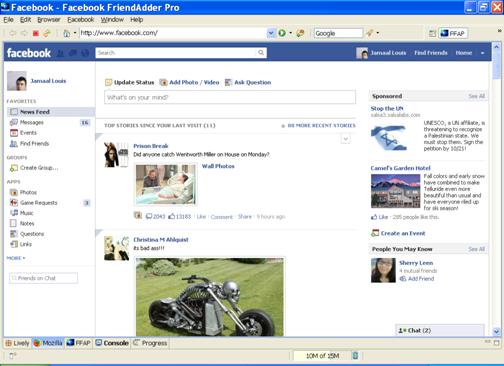The height and width of the screenshot is (366, 504).
Task: Expand the address bar history dropdown
Action: point(271,33)
